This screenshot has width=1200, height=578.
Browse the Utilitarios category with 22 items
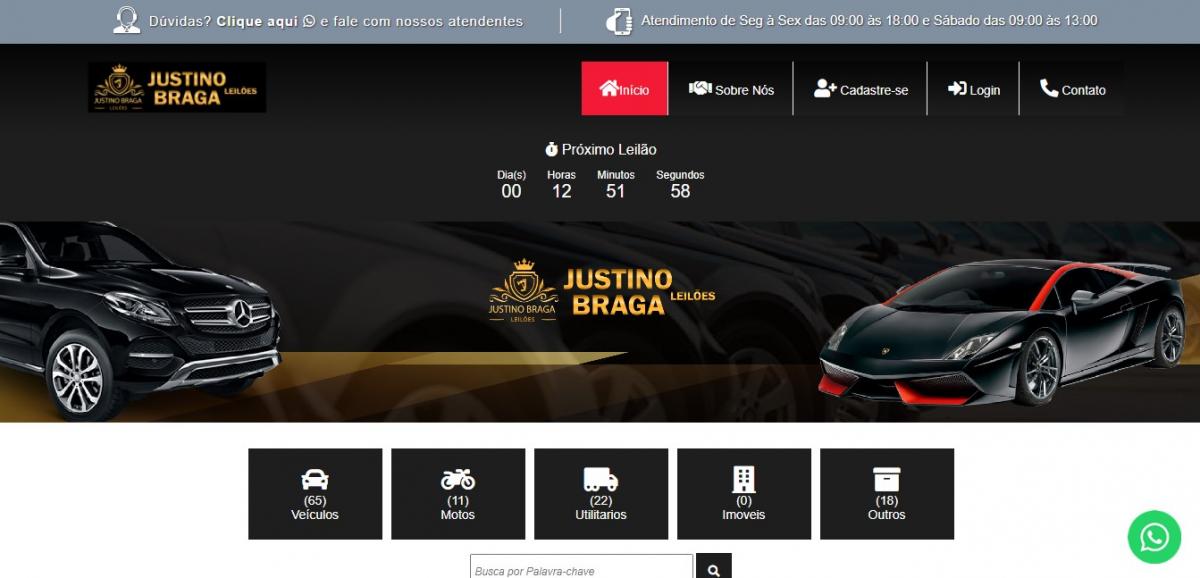click(x=601, y=494)
